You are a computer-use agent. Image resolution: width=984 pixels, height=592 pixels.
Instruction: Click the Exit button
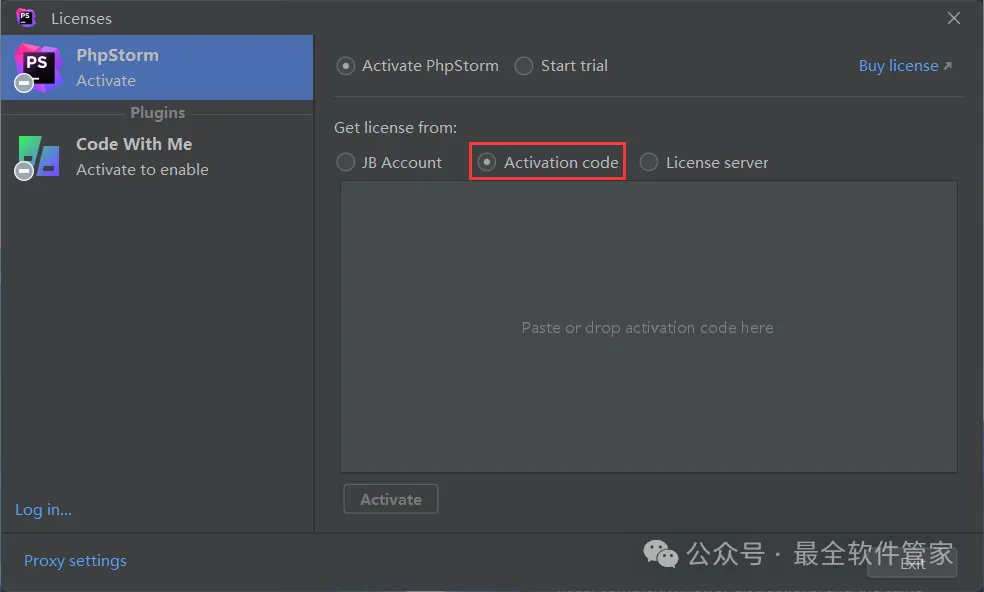[912, 564]
